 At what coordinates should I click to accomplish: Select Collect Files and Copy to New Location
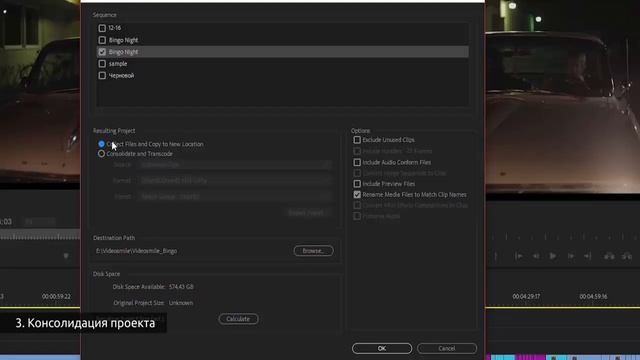pyautogui.click(x=101, y=144)
